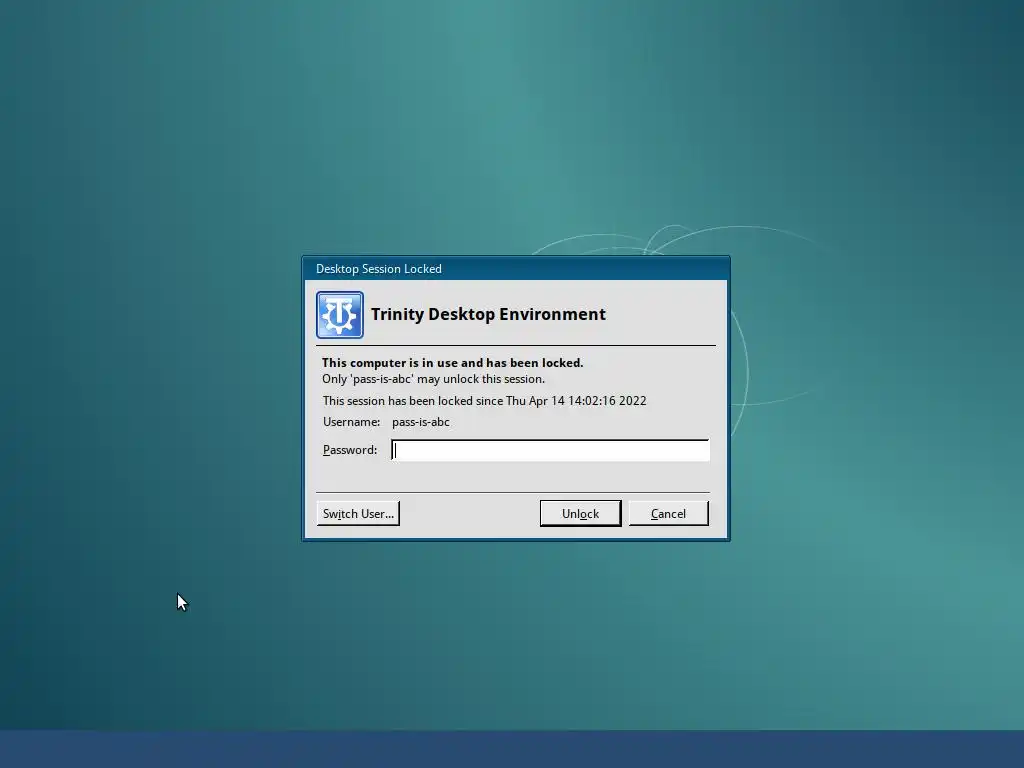Open the Switch User... option

coord(358,513)
